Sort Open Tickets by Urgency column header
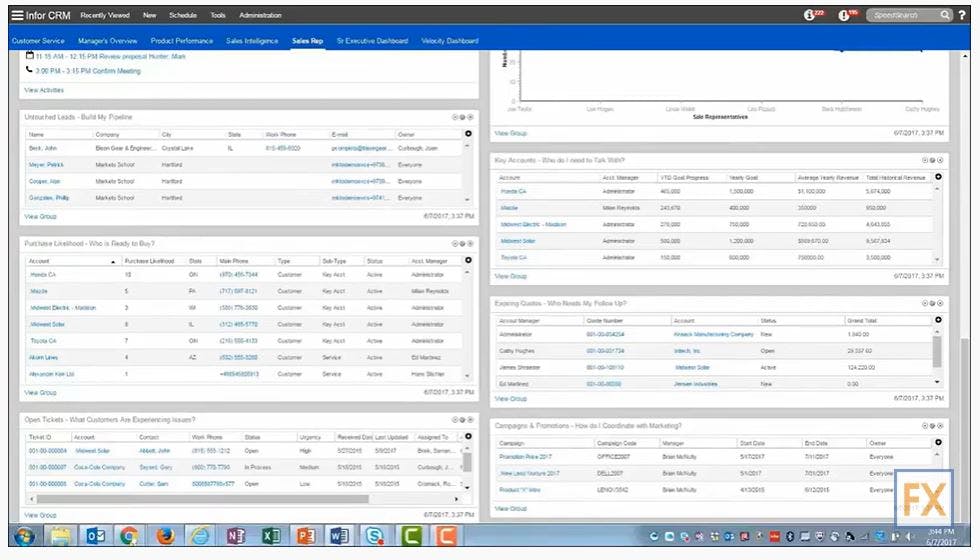This screenshot has width=980, height=560. [x=310, y=437]
